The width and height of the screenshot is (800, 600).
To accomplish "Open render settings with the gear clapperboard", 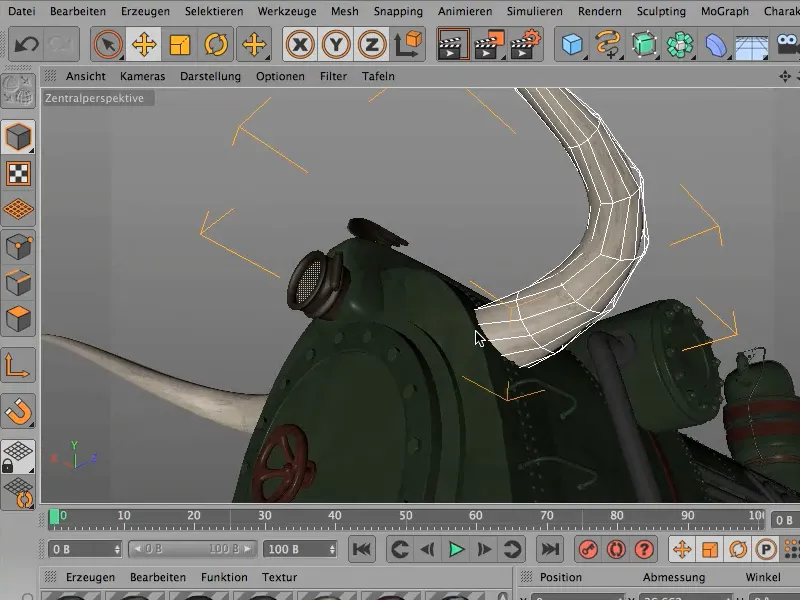I will [525, 45].
